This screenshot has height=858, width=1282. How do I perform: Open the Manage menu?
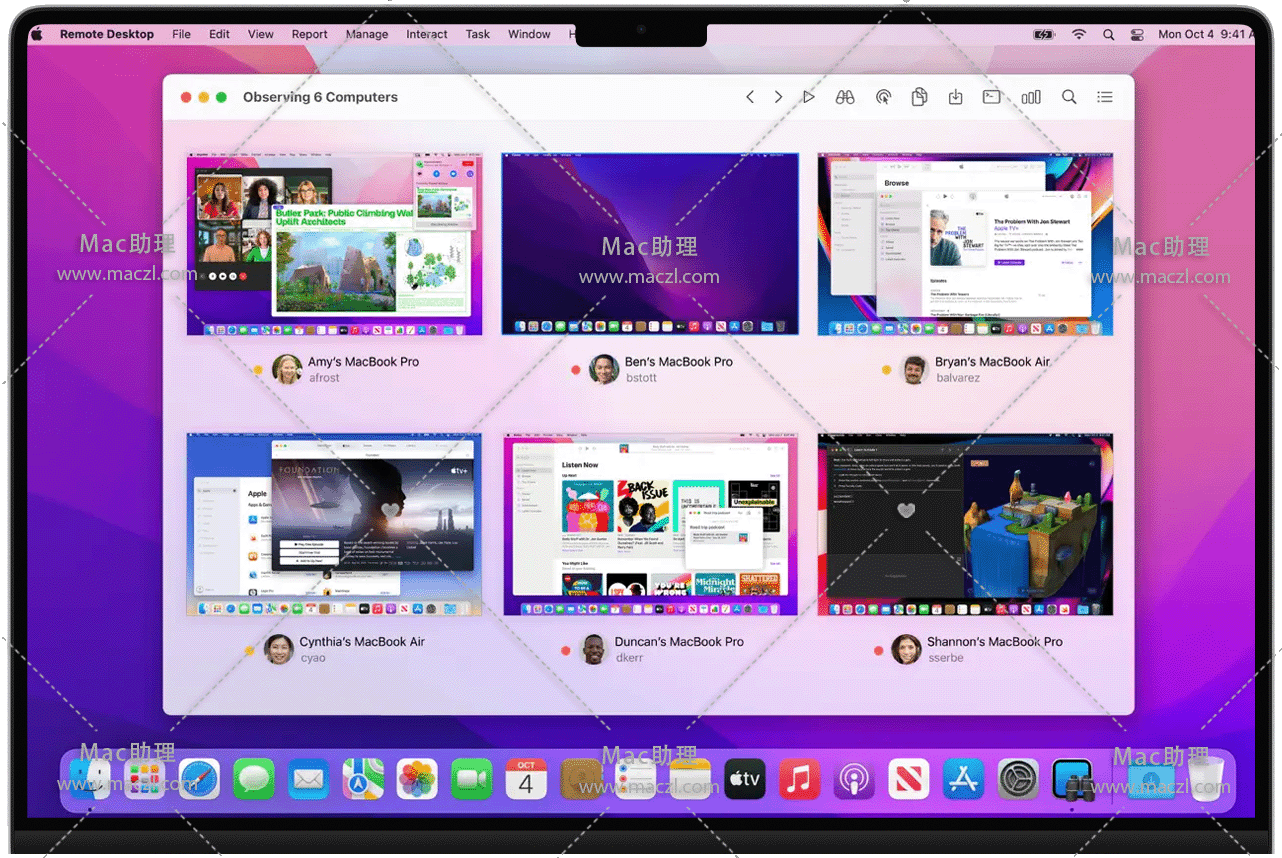[367, 34]
